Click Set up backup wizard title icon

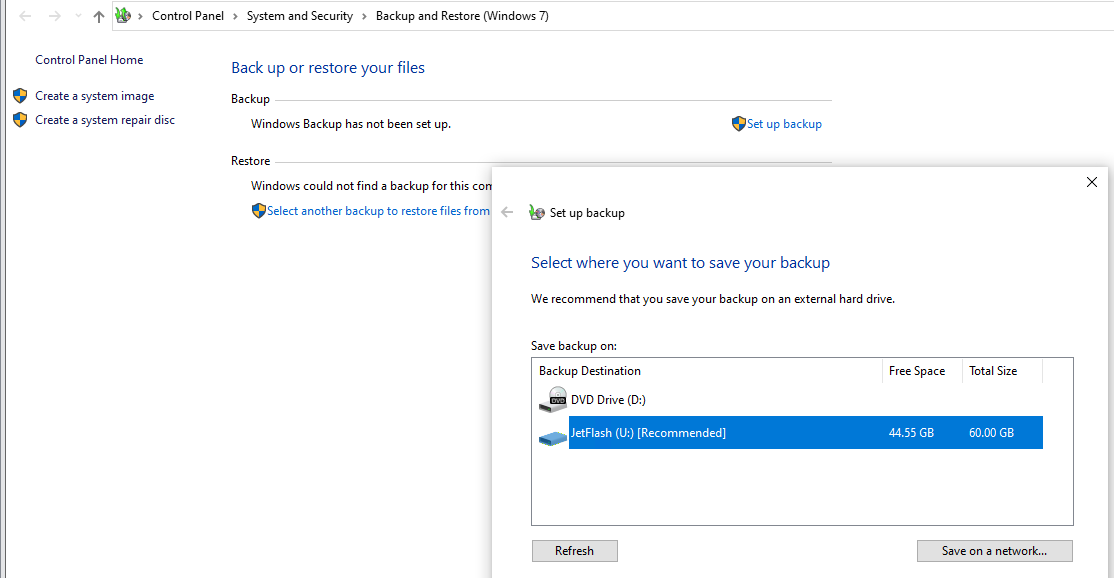click(x=537, y=212)
